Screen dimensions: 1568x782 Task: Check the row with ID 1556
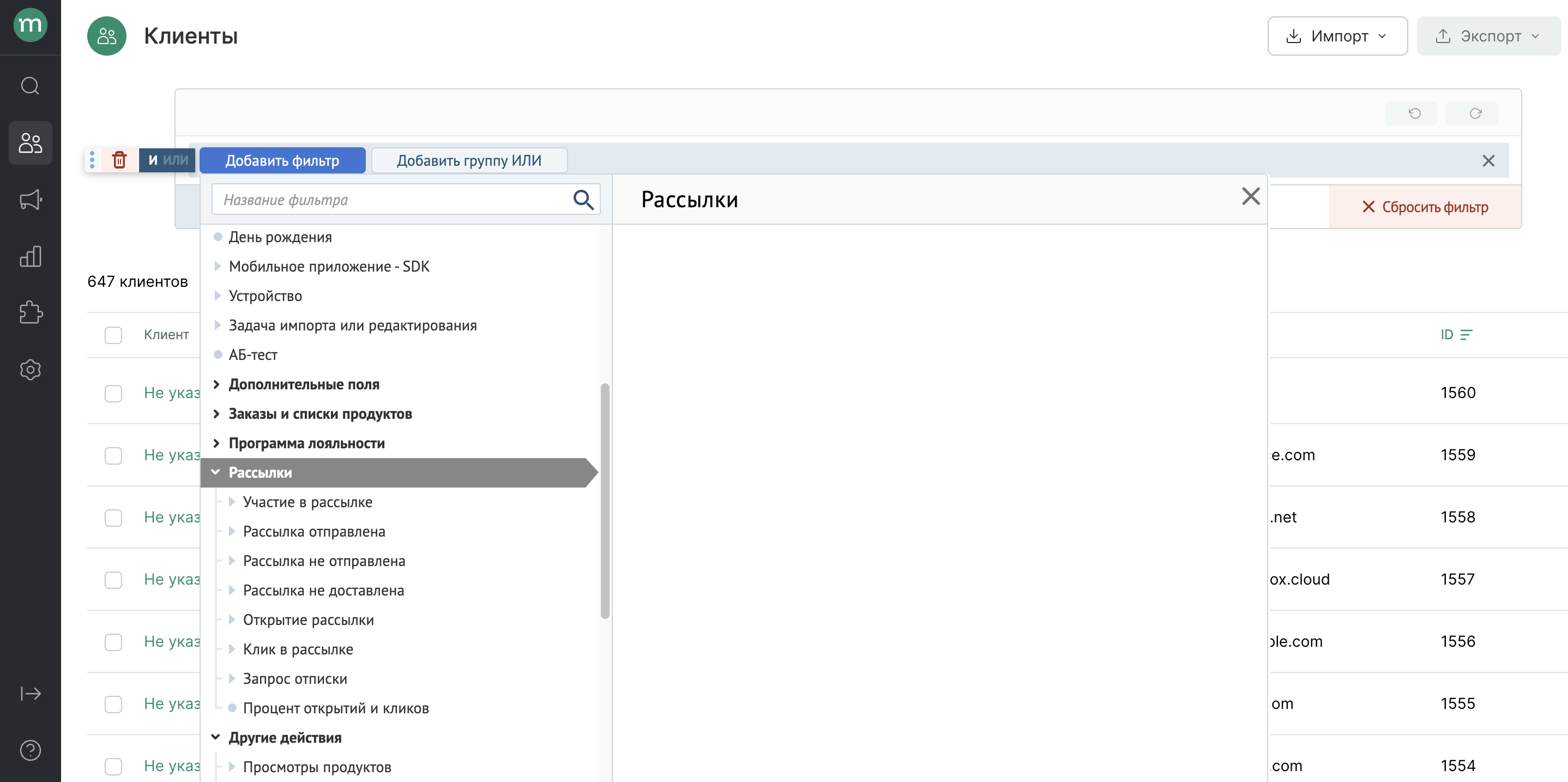coord(113,642)
